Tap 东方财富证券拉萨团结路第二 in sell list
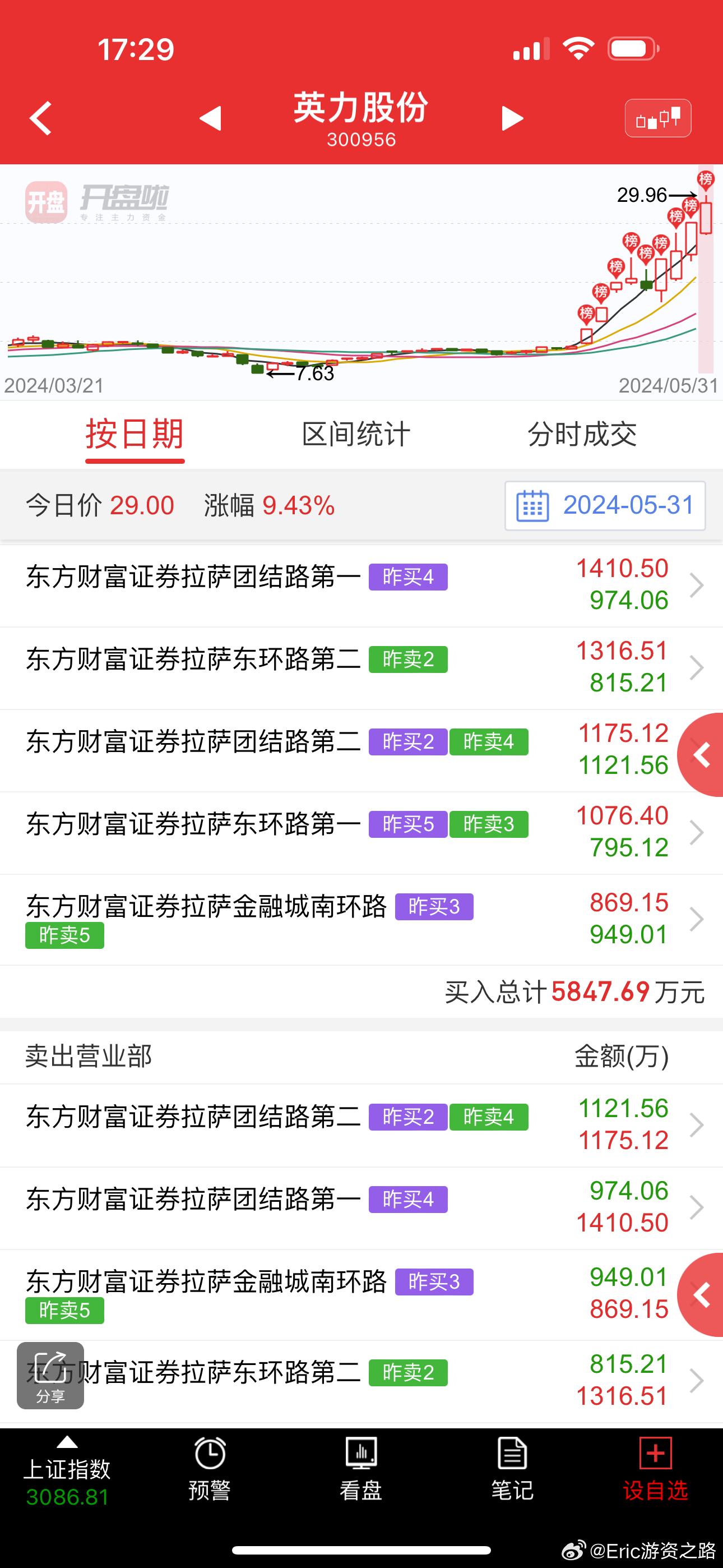 point(193,1117)
